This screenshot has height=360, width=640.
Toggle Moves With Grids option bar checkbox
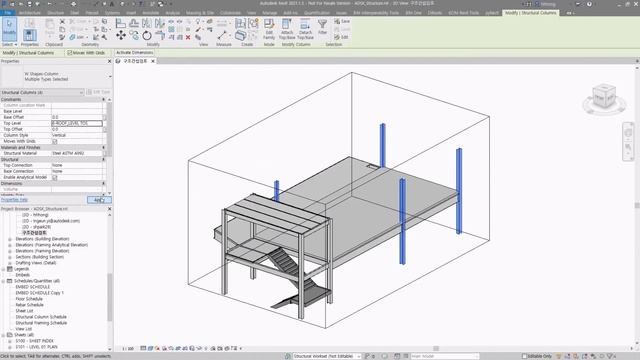pyautogui.click(x=69, y=53)
